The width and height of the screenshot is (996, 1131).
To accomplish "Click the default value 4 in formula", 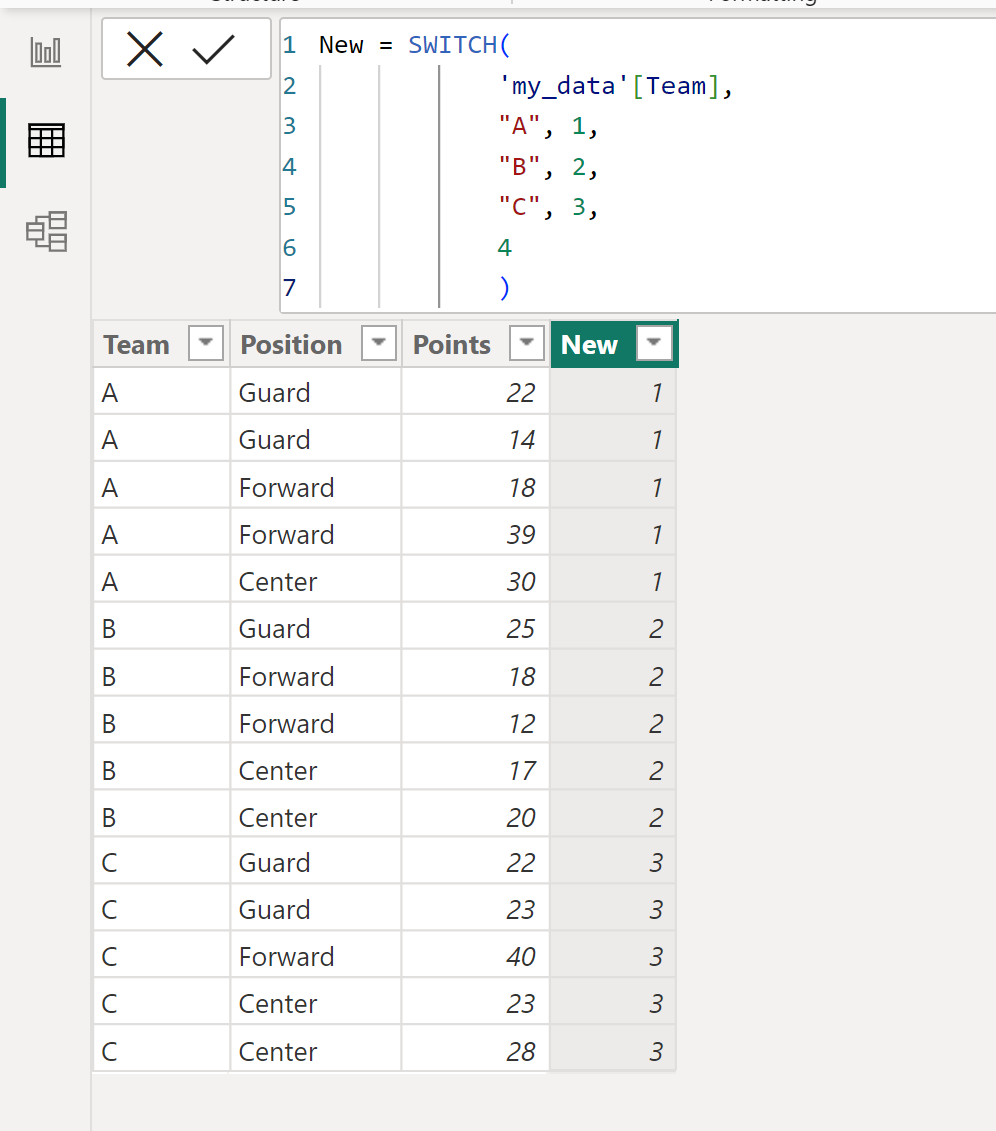I will [x=505, y=247].
